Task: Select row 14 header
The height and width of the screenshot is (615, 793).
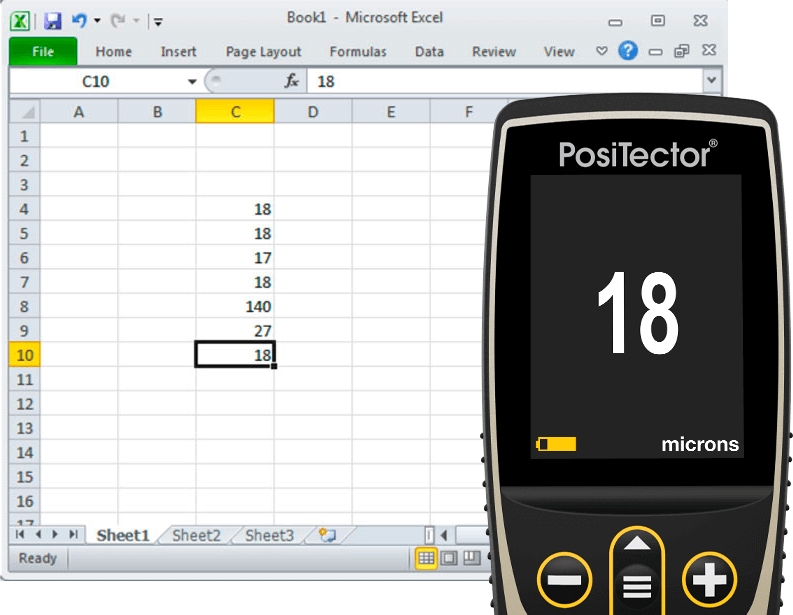Action: (x=24, y=452)
